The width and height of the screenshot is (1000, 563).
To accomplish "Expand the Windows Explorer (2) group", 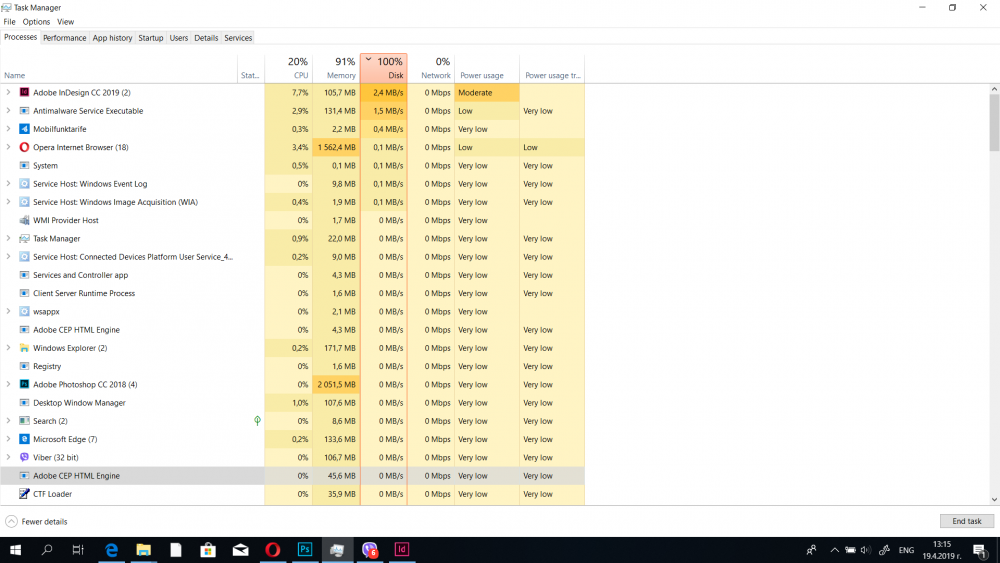I will (x=8, y=348).
